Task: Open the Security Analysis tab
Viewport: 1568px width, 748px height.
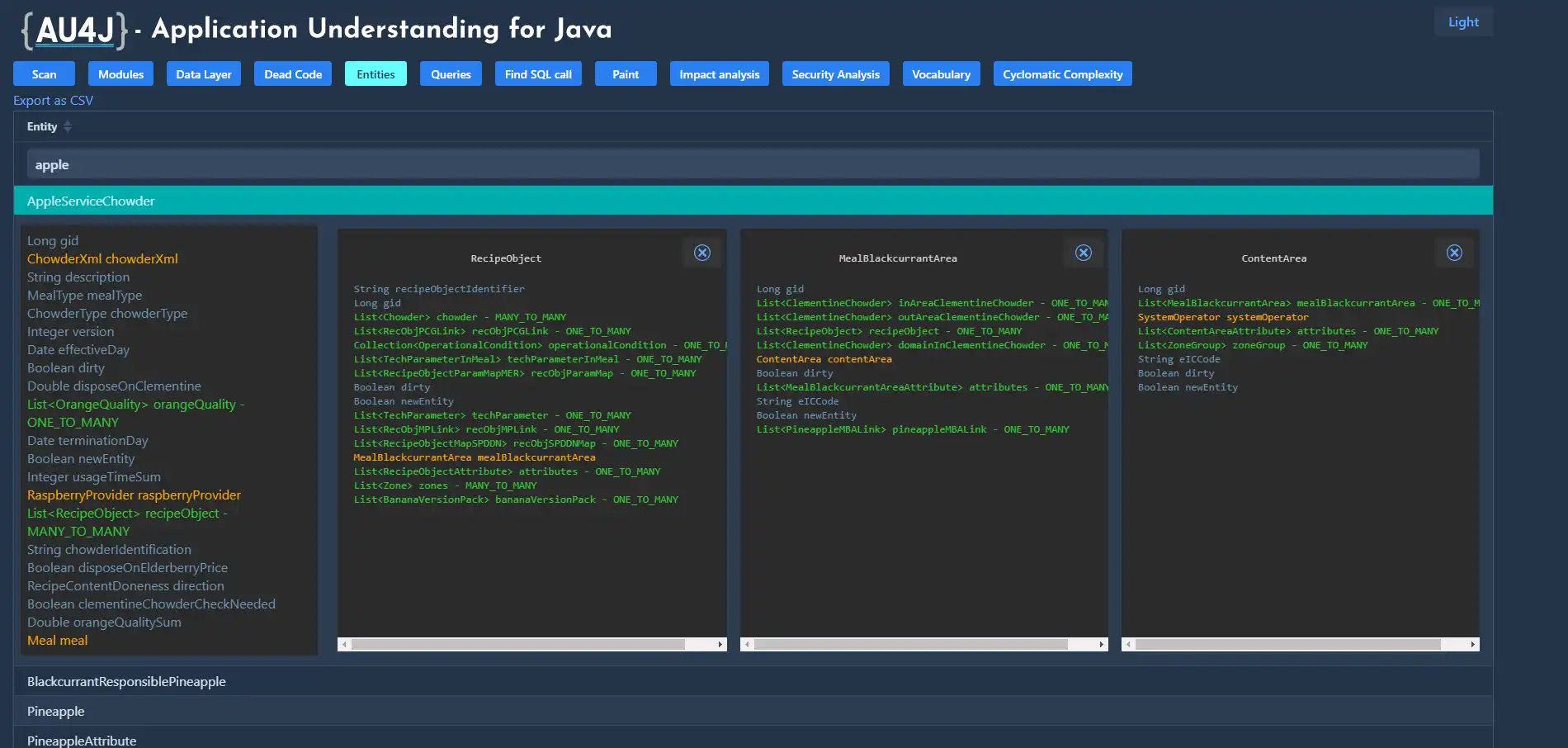Action: [x=835, y=74]
